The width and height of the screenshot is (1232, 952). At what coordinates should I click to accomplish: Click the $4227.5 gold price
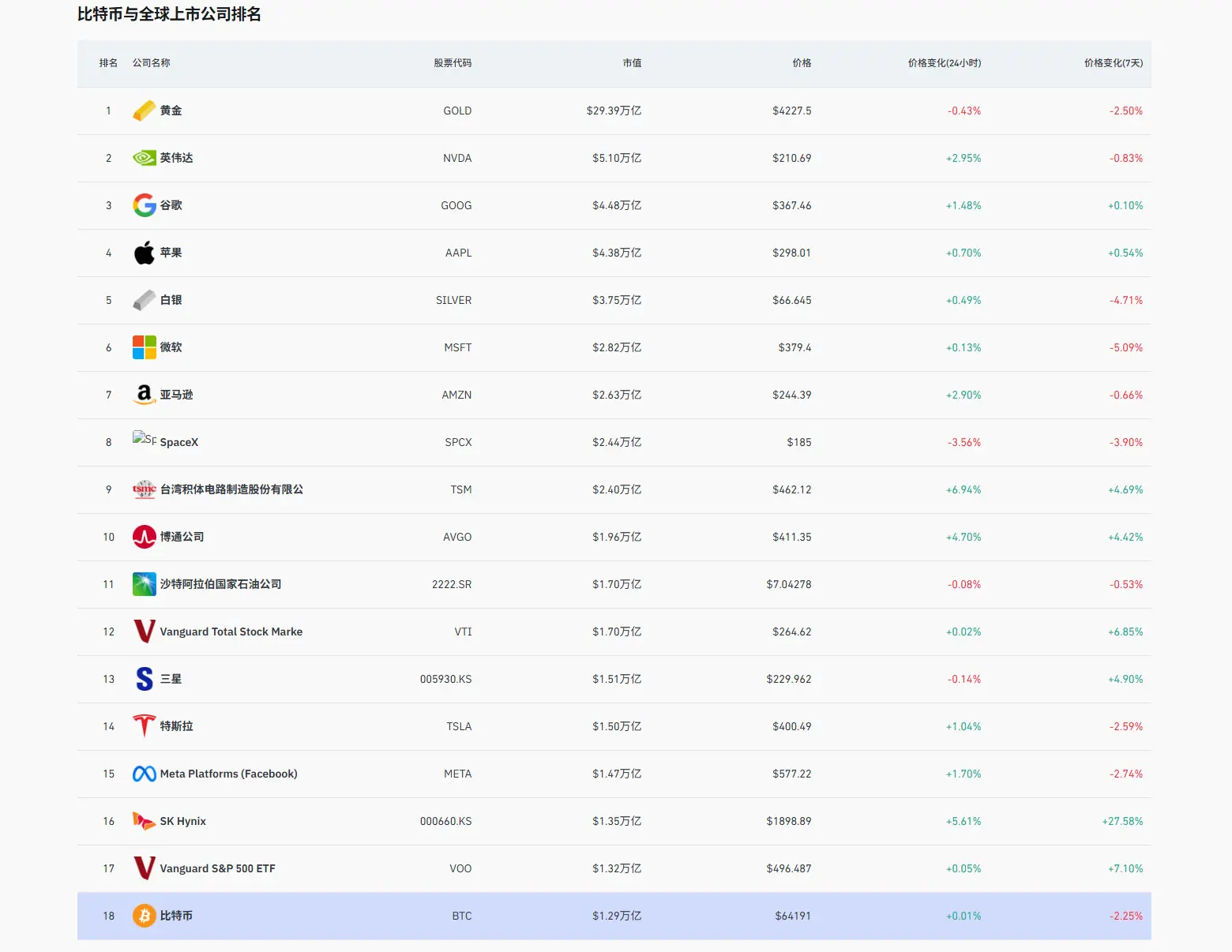click(x=792, y=111)
